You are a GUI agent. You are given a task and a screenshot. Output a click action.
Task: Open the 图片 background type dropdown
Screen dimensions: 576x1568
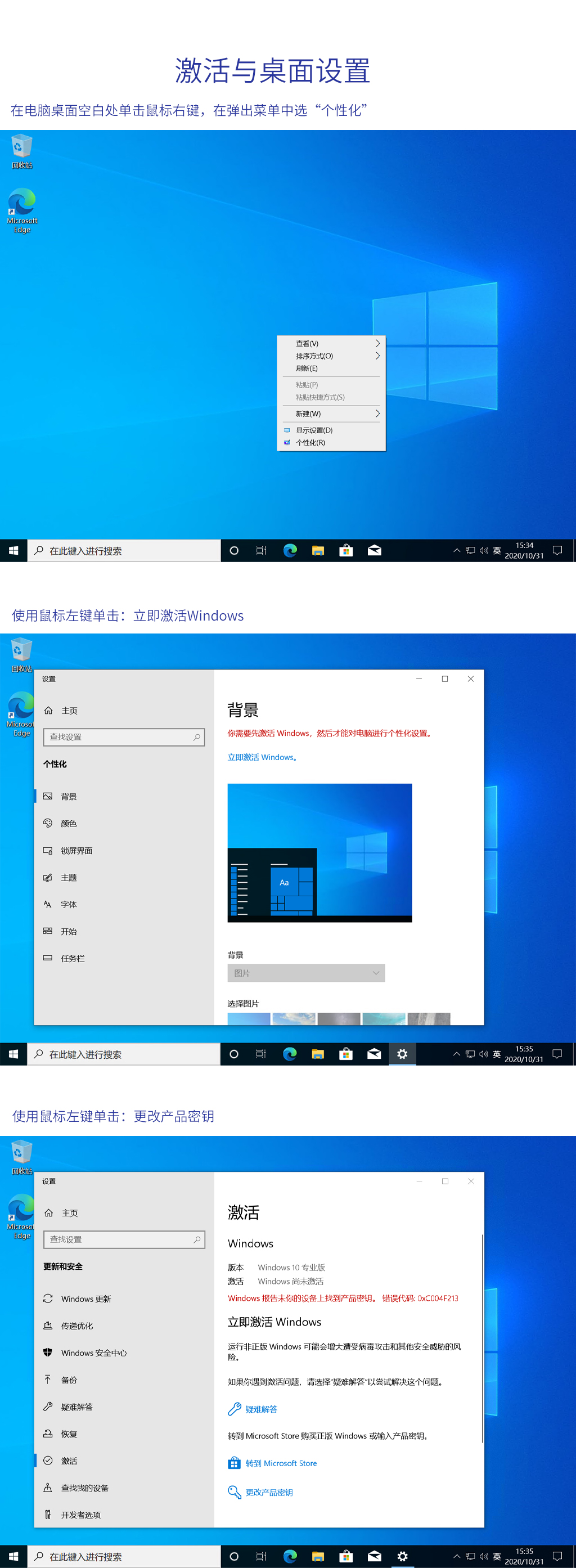click(306, 973)
